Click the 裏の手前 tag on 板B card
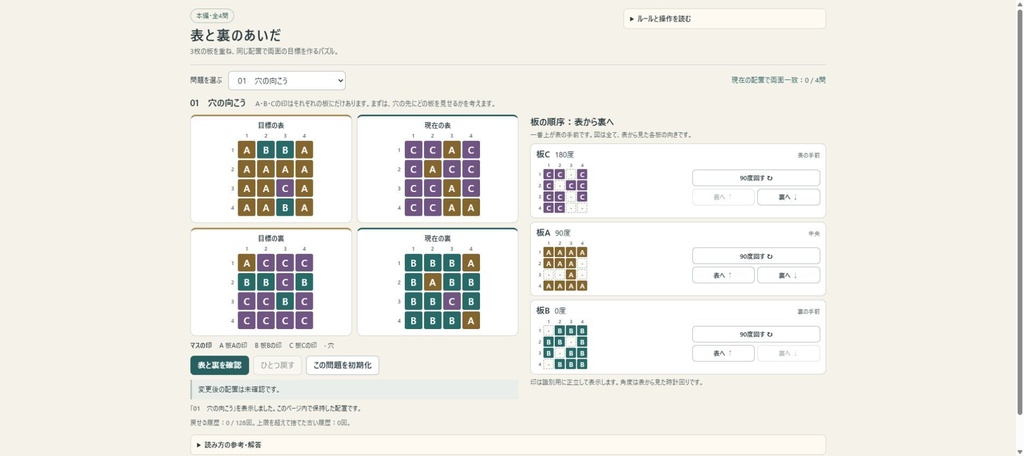 (x=808, y=312)
